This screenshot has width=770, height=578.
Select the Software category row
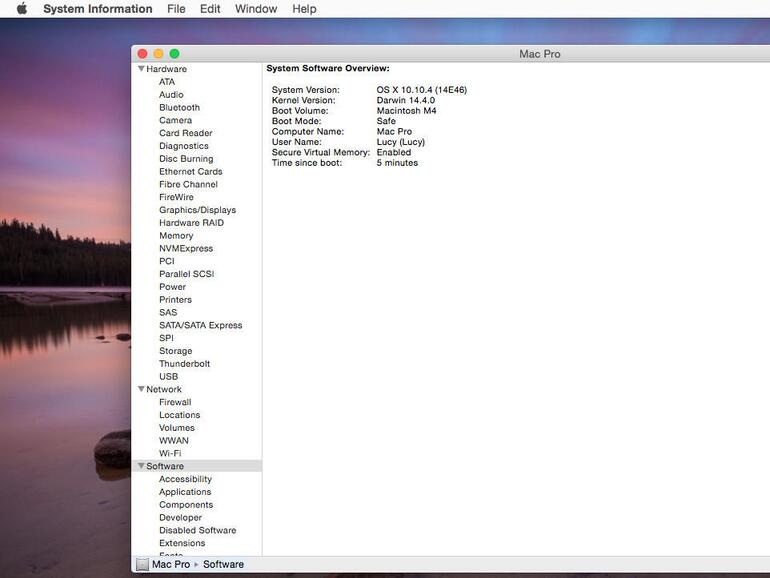point(197,466)
